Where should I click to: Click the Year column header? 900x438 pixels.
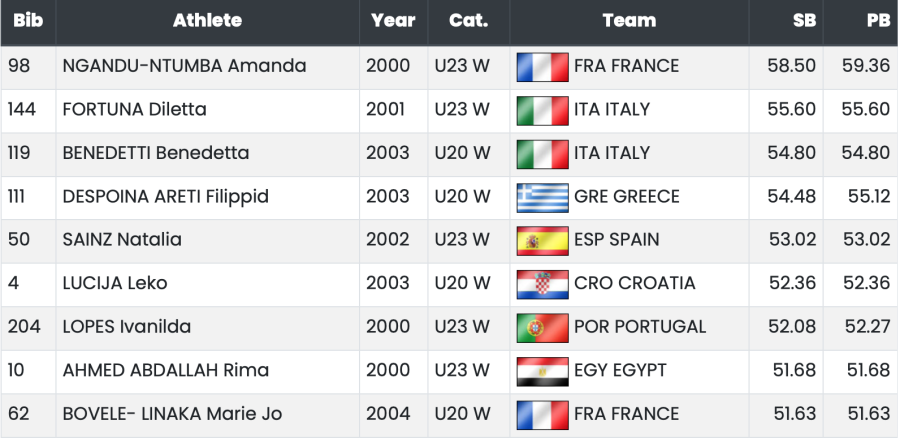(x=393, y=21)
